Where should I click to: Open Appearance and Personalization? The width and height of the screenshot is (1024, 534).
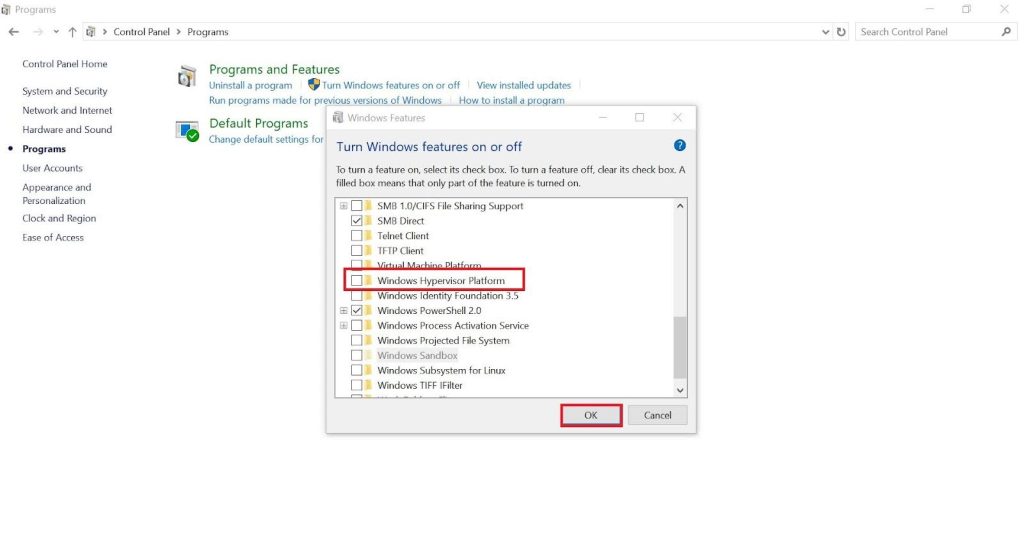pyautogui.click(x=57, y=194)
